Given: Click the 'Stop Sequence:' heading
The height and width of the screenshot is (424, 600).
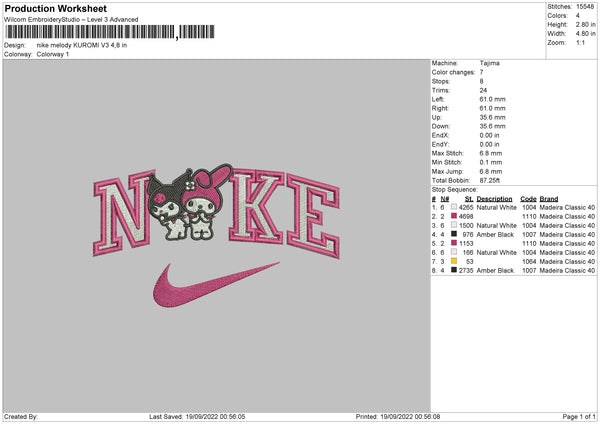Looking at the screenshot, I should tap(455, 189).
